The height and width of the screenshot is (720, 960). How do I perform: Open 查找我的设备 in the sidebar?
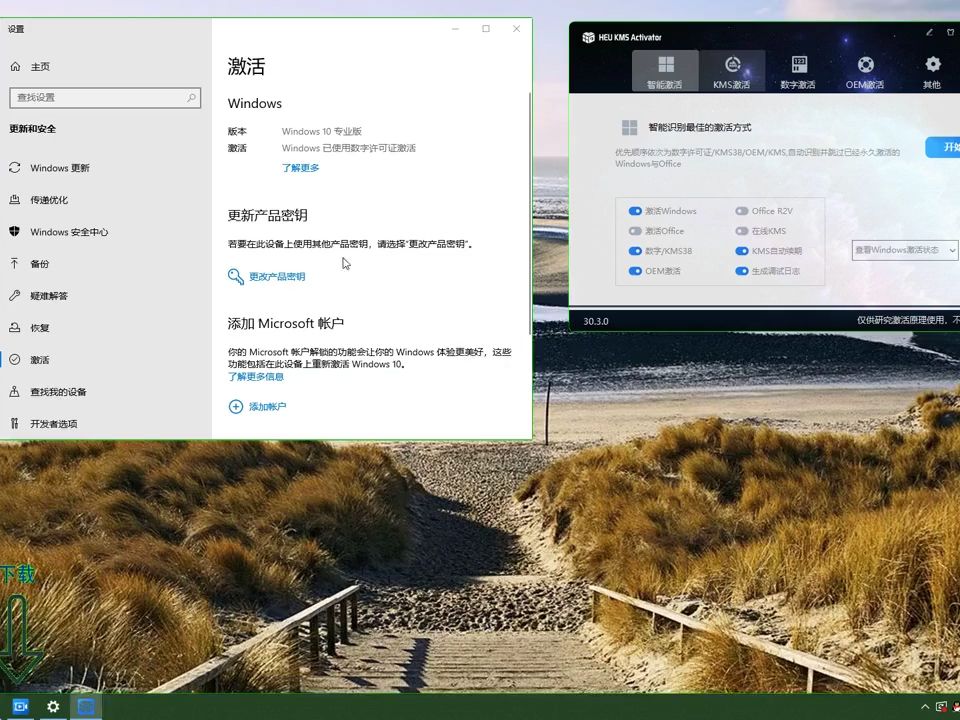pyautogui.click(x=60, y=391)
